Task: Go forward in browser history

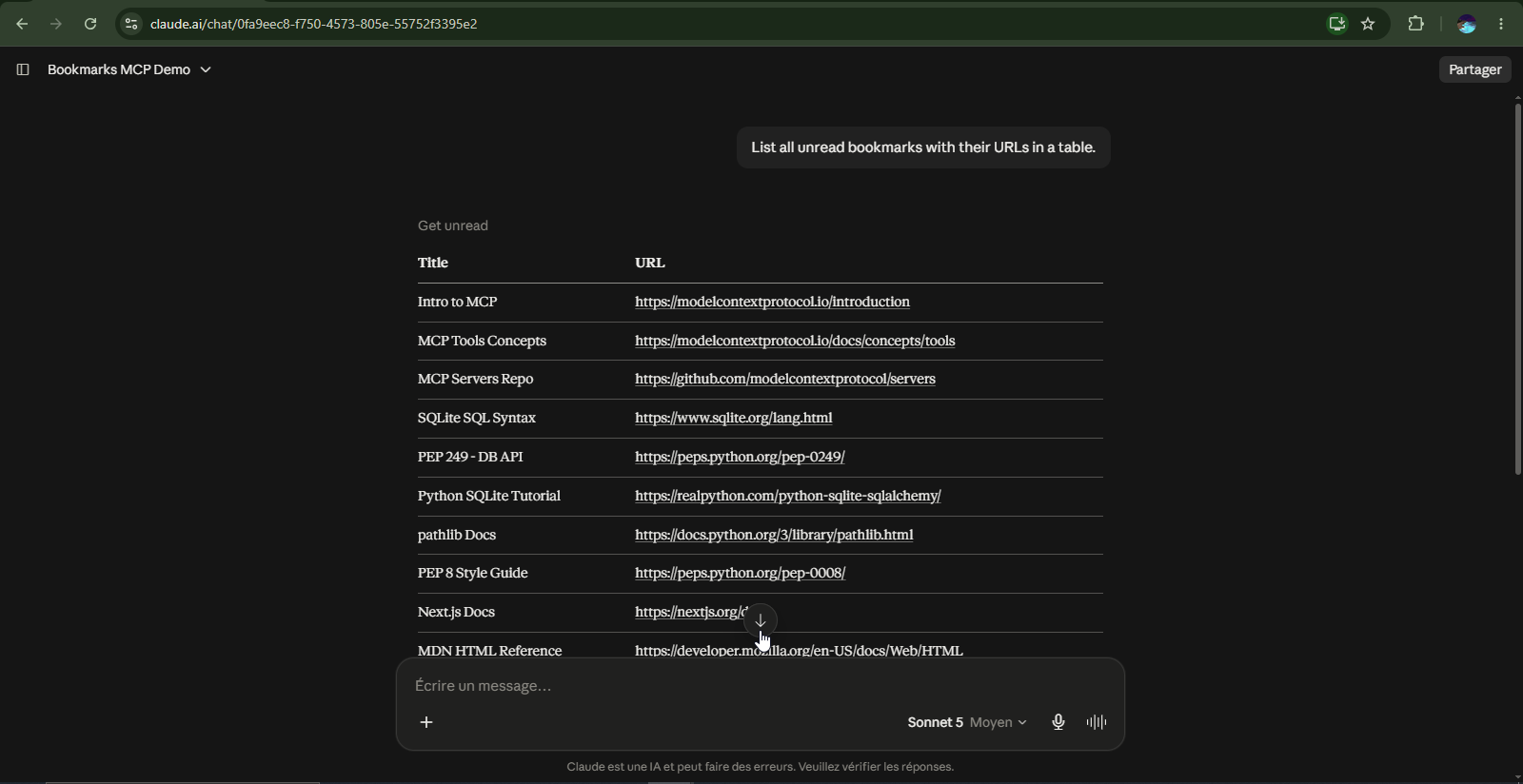Action: [56, 24]
